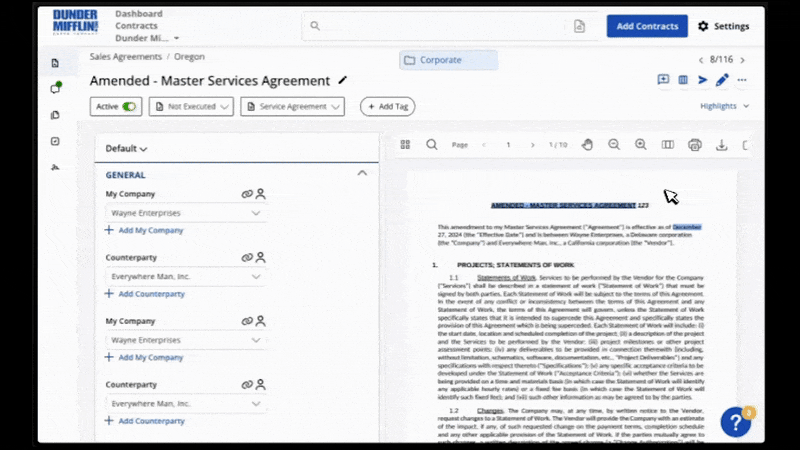The height and width of the screenshot is (450, 800).
Task: Search within the document viewer
Action: 432,145
